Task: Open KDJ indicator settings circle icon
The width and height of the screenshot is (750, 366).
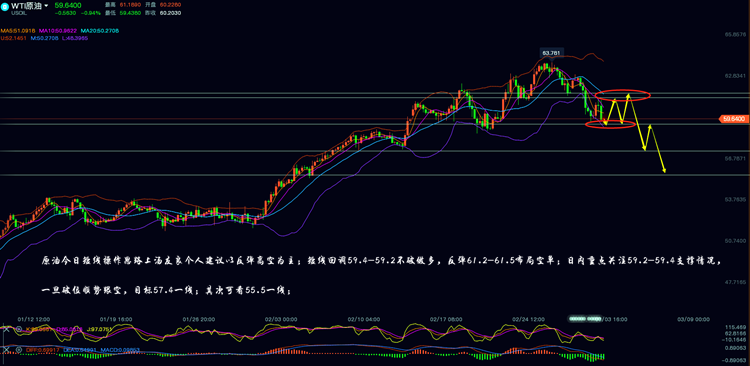Action: click(x=19, y=329)
